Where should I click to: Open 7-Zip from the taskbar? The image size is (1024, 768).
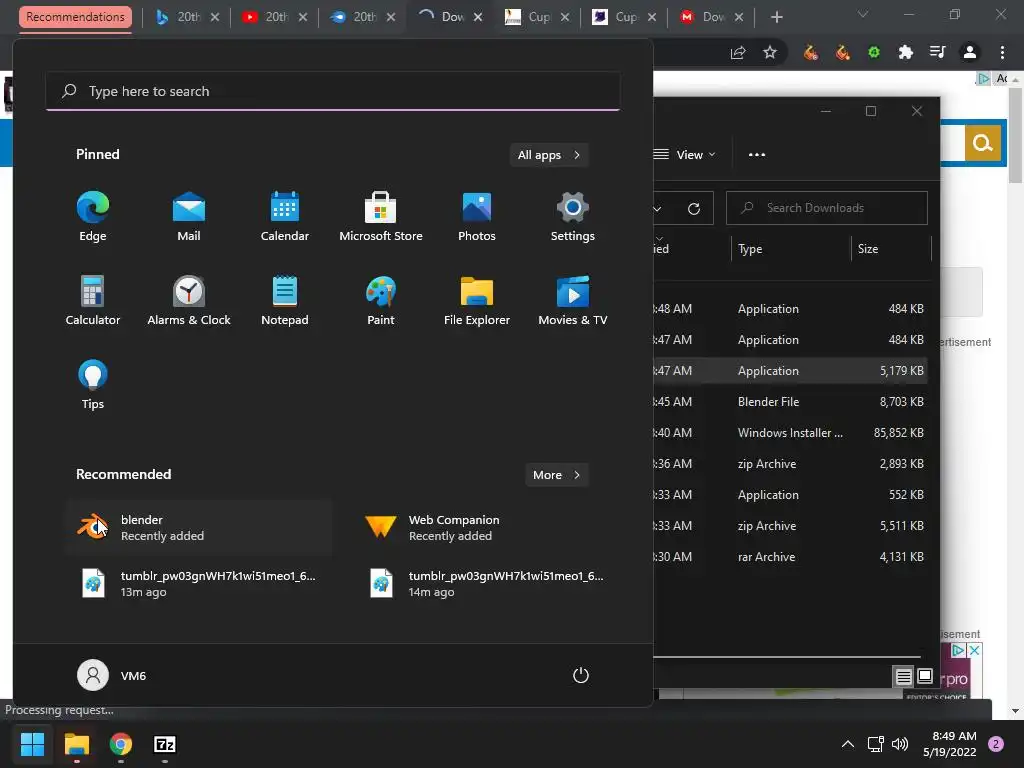165,744
